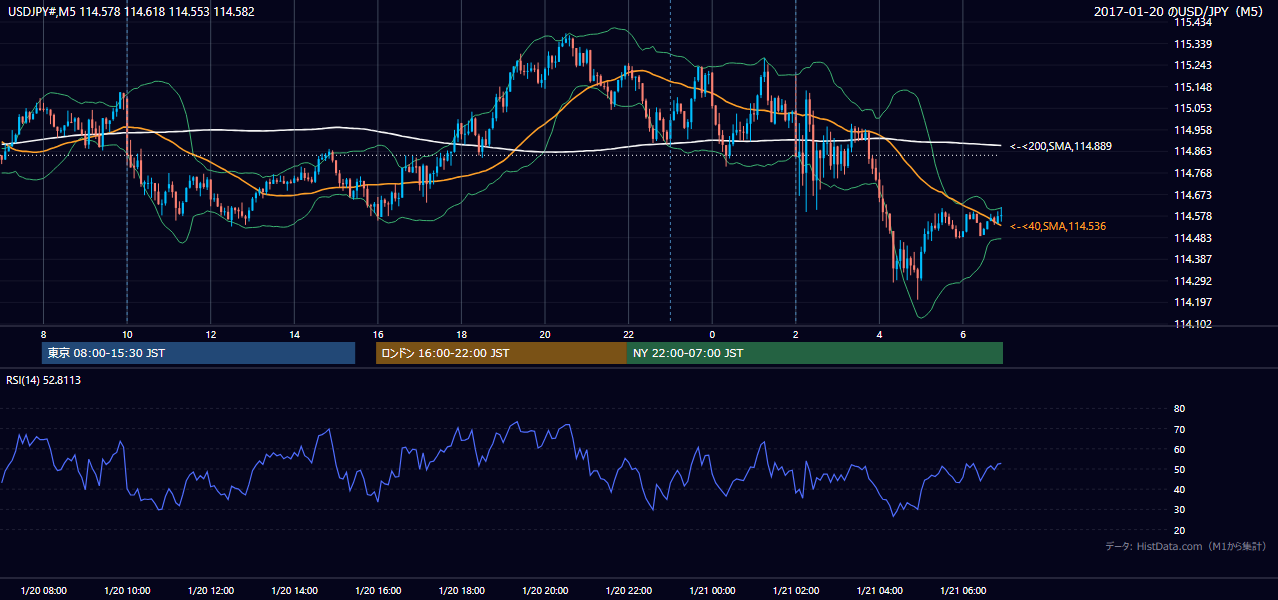Click price axis label 115.148
This screenshot has width=1278, height=600.
(x=1193, y=87)
